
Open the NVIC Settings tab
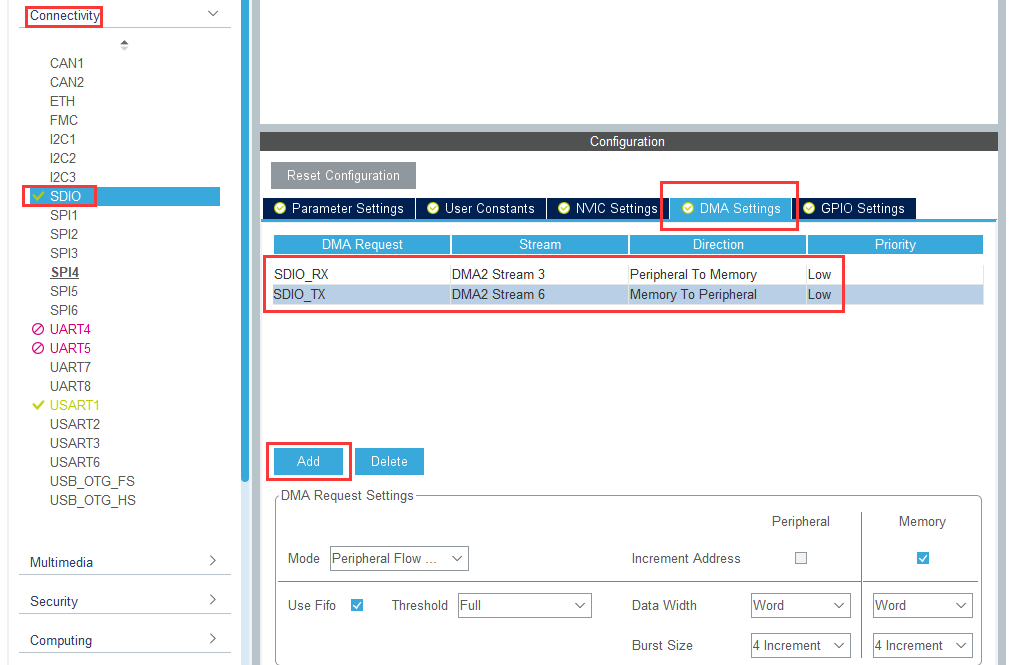point(607,209)
